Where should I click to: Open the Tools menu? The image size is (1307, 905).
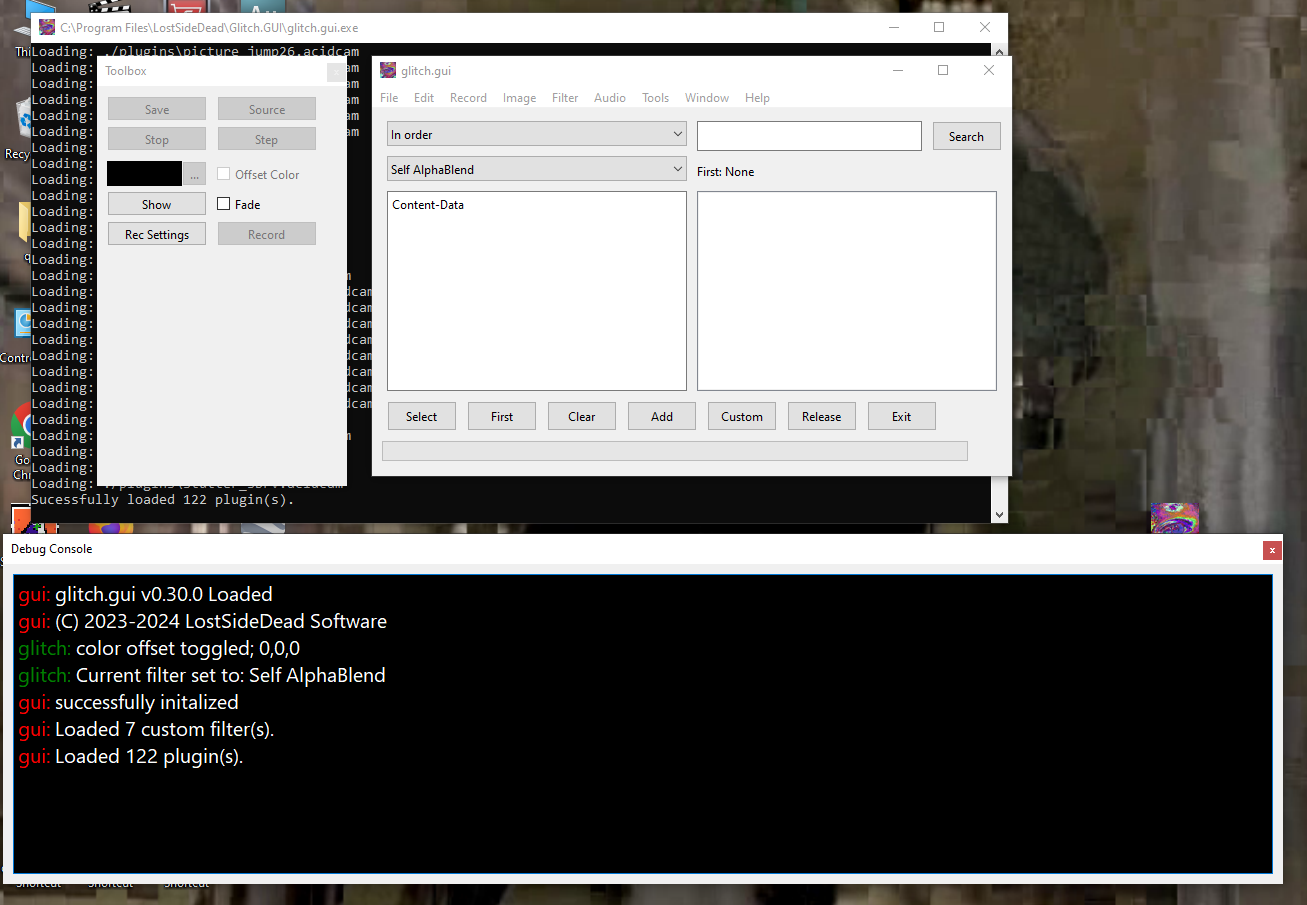click(x=655, y=98)
